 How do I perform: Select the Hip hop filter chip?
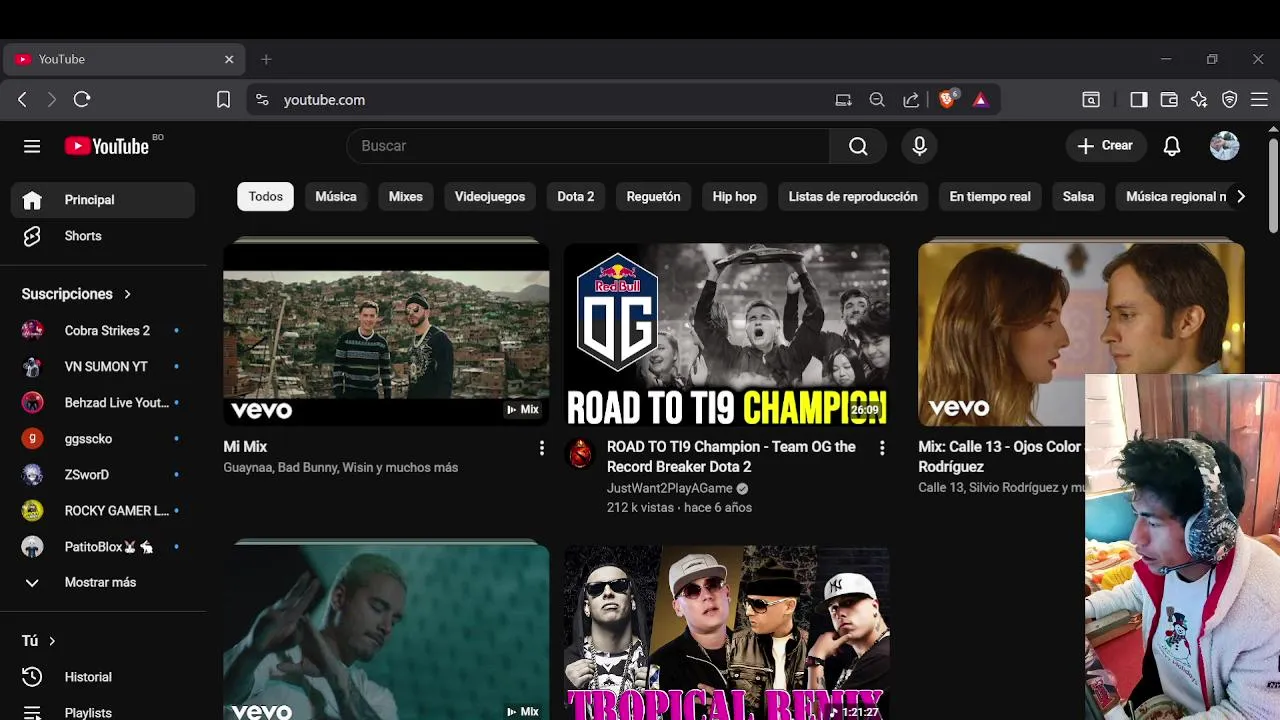pos(735,197)
